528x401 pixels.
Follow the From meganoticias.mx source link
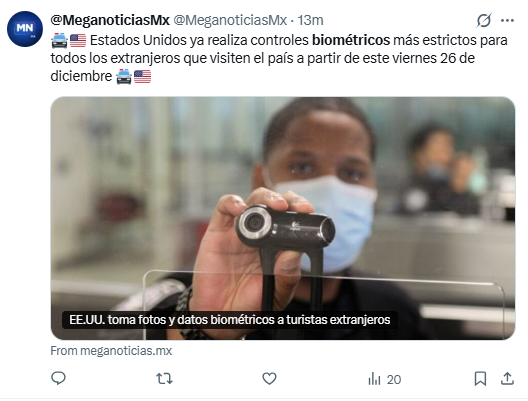(x=111, y=351)
